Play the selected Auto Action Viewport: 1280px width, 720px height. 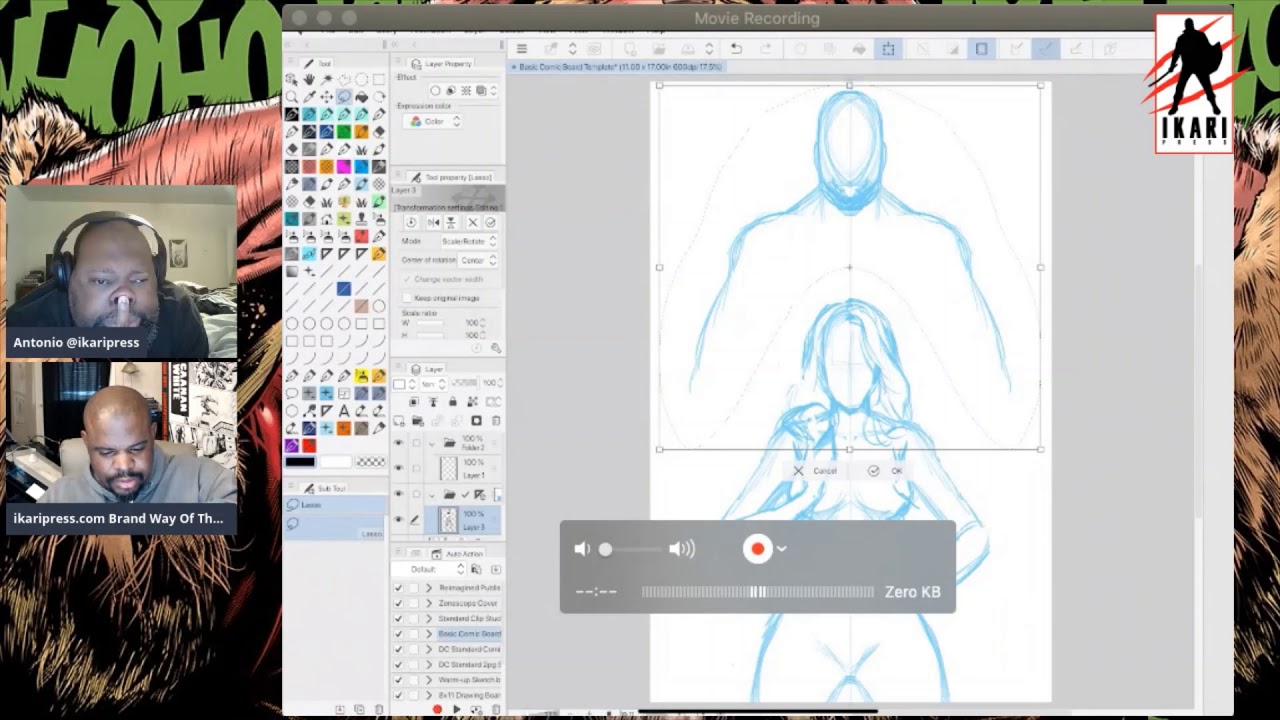[456, 709]
